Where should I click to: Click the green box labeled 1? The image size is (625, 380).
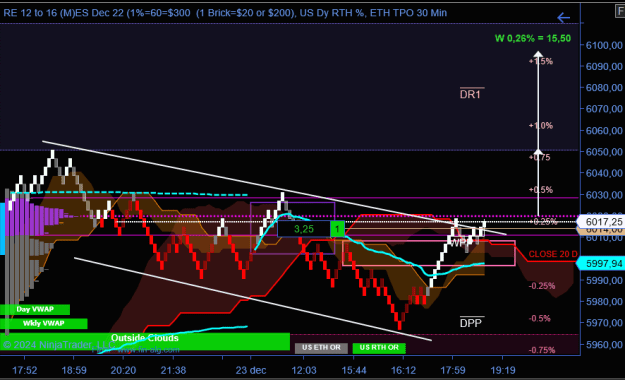337,229
